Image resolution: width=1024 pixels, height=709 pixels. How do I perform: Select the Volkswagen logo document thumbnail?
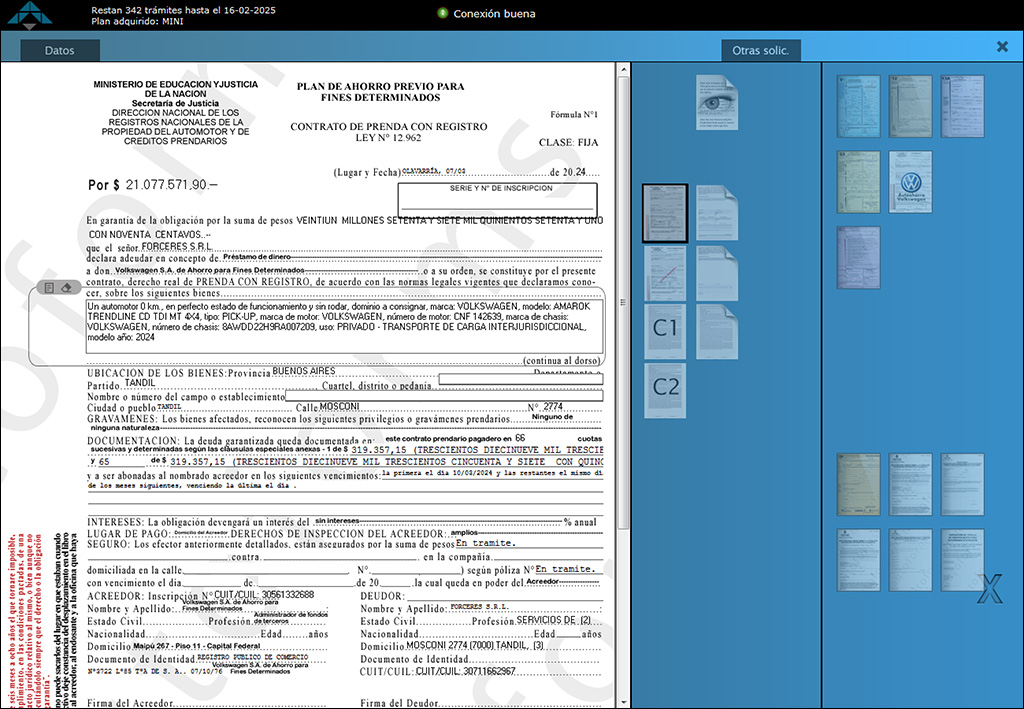(910, 182)
